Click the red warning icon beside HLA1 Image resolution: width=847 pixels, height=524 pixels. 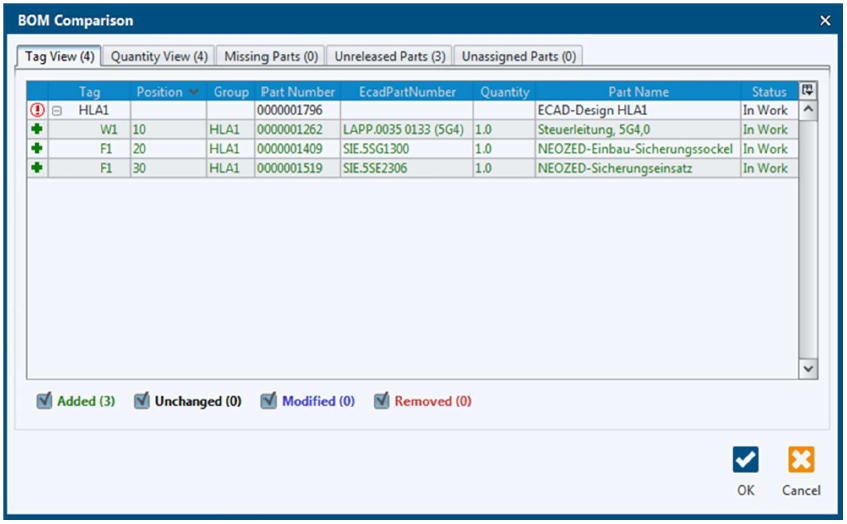point(38,111)
